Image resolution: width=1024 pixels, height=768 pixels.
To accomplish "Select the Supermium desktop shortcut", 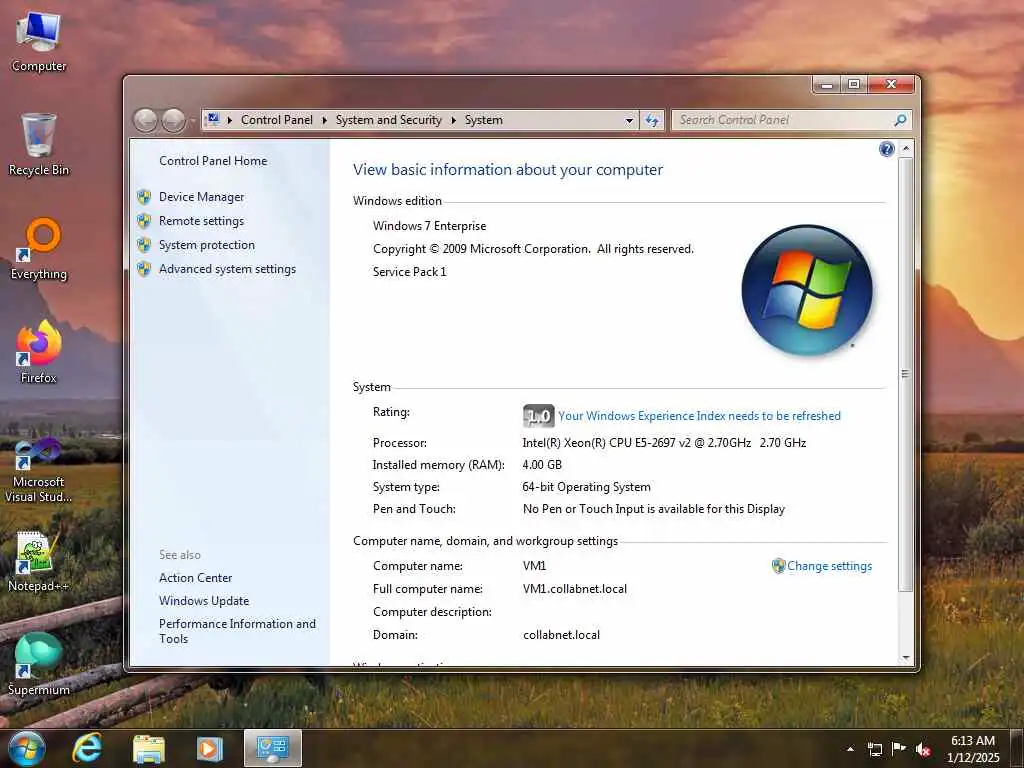I will (39, 665).
